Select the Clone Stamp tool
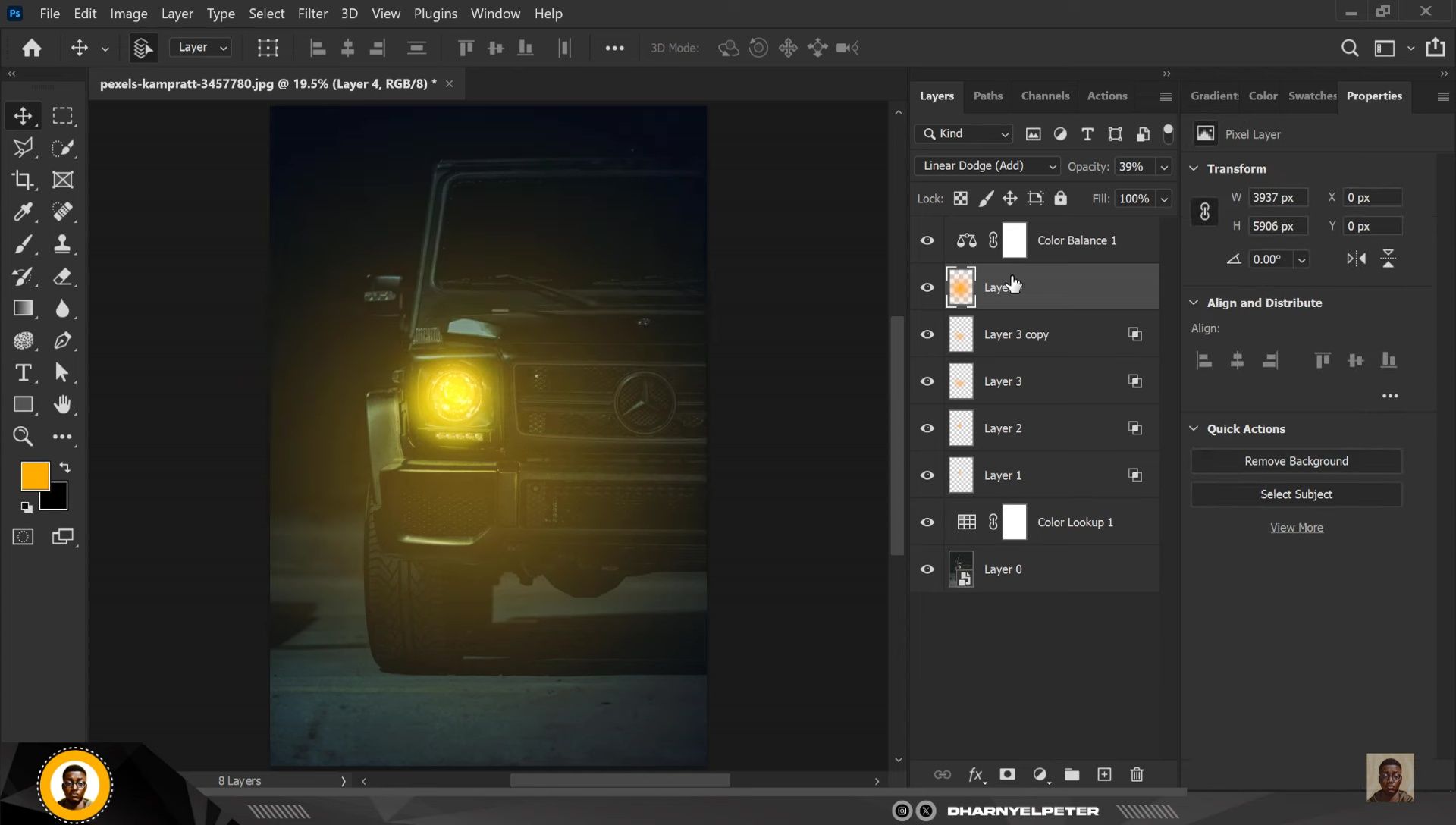The width and height of the screenshot is (1456, 825). (62, 244)
